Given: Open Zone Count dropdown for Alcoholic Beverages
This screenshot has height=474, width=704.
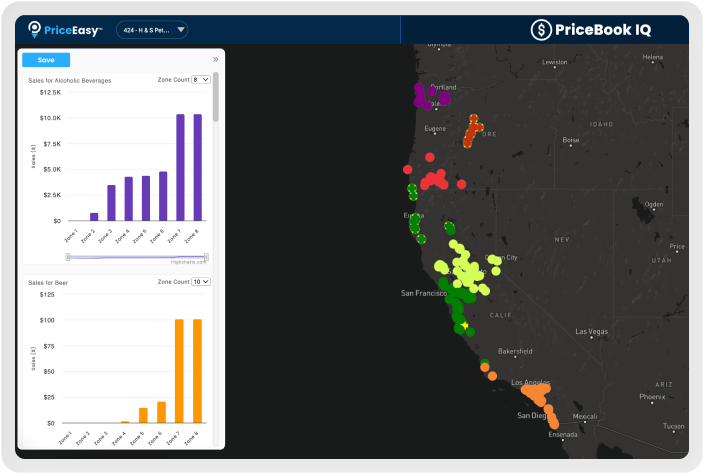Looking at the screenshot, I should pos(200,80).
